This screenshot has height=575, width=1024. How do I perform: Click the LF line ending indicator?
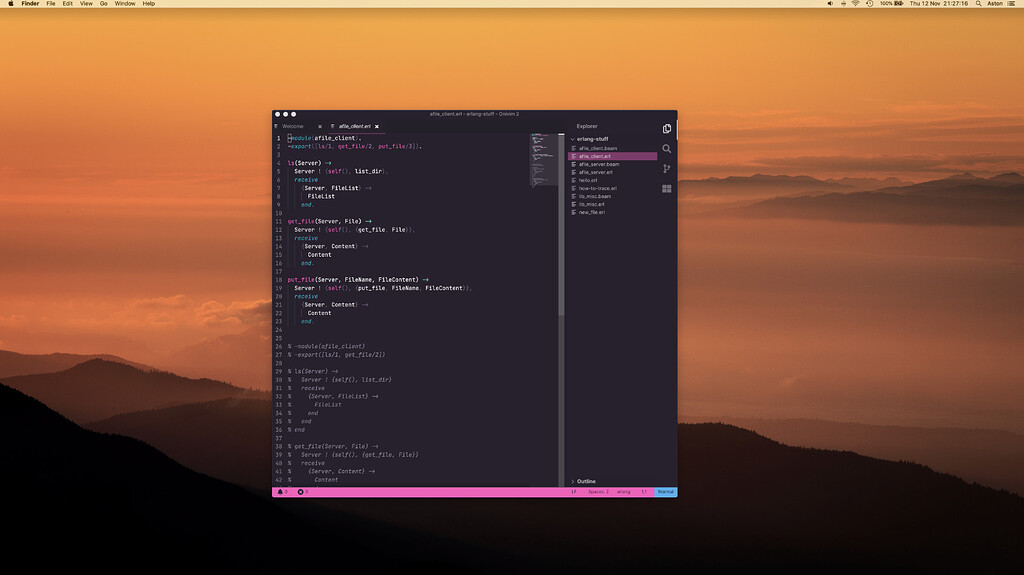tap(574, 492)
